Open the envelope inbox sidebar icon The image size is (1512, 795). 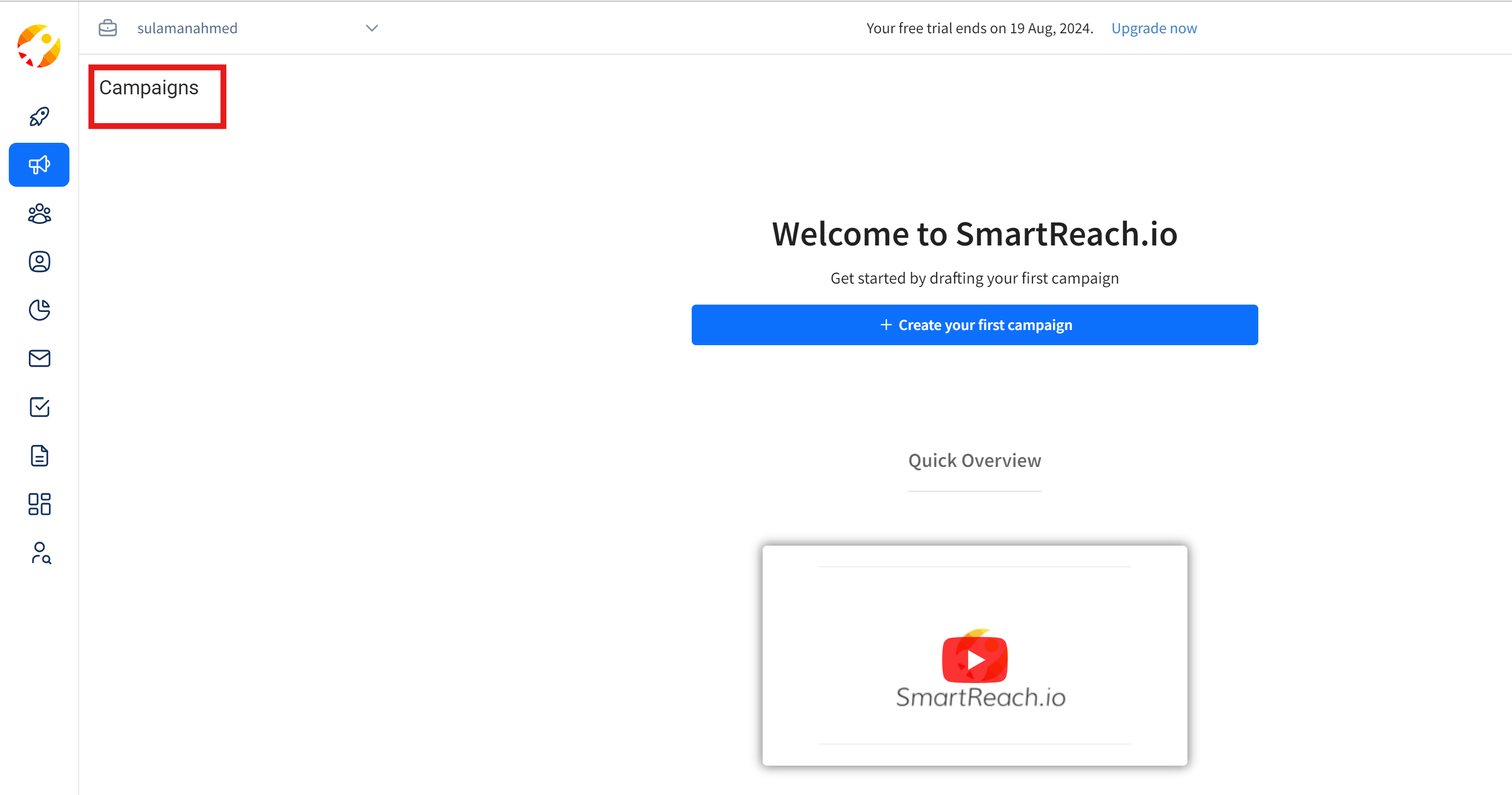click(x=39, y=358)
